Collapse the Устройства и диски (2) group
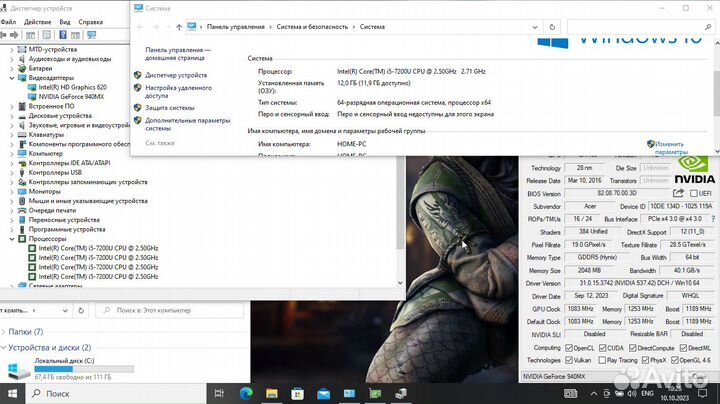This screenshot has width=720, height=404. 4,348
